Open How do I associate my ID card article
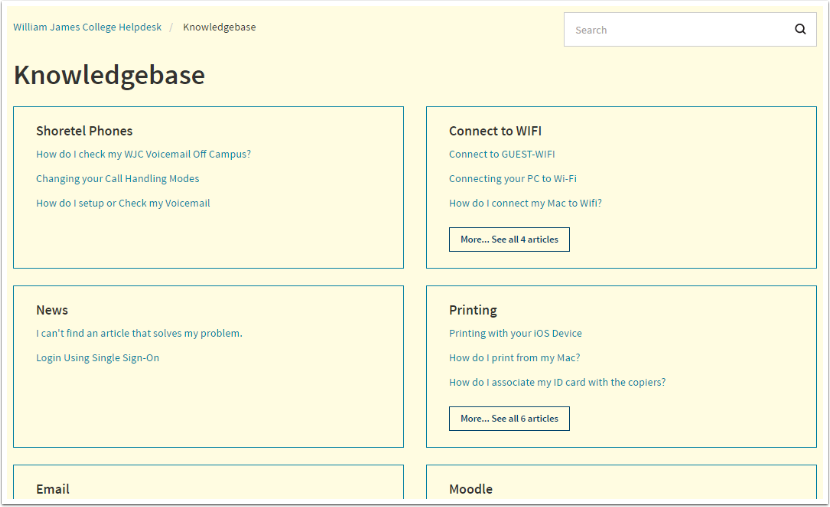The image size is (830, 507). coord(557,382)
